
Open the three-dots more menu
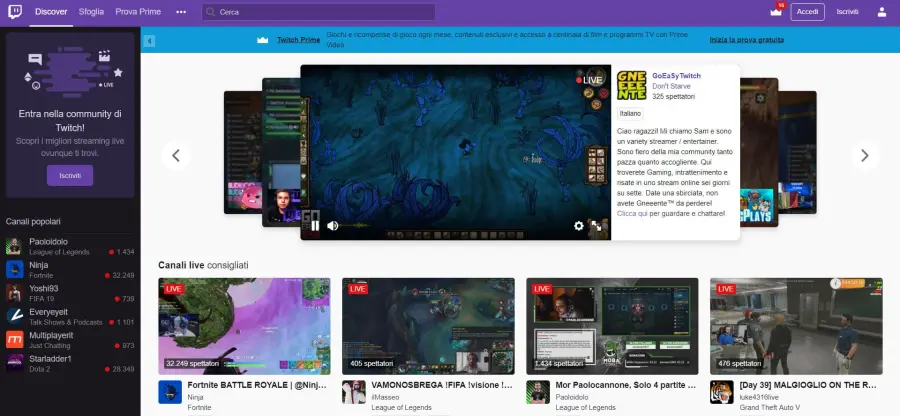tap(181, 11)
